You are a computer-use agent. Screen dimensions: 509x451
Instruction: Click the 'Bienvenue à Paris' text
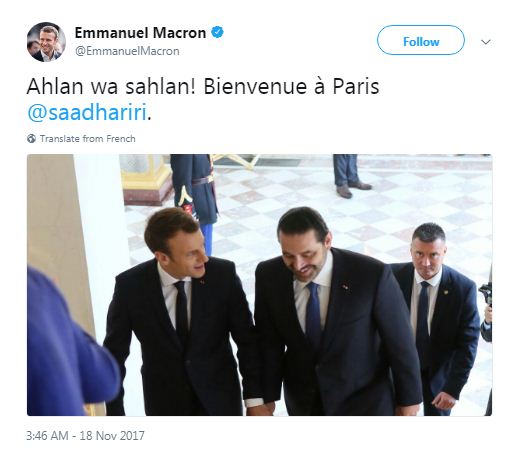tap(291, 86)
